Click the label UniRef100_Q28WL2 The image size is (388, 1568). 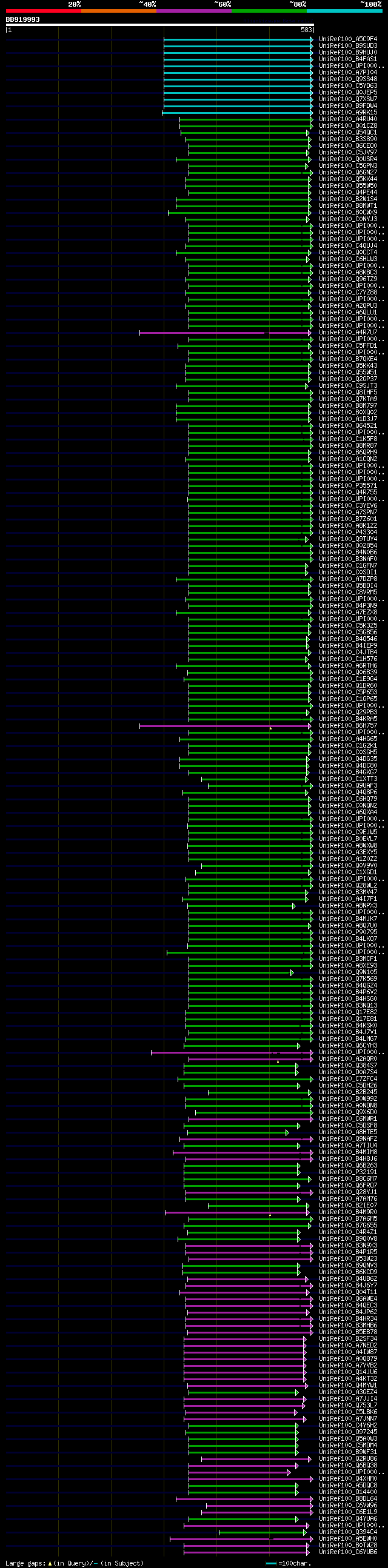tap(348, 886)
